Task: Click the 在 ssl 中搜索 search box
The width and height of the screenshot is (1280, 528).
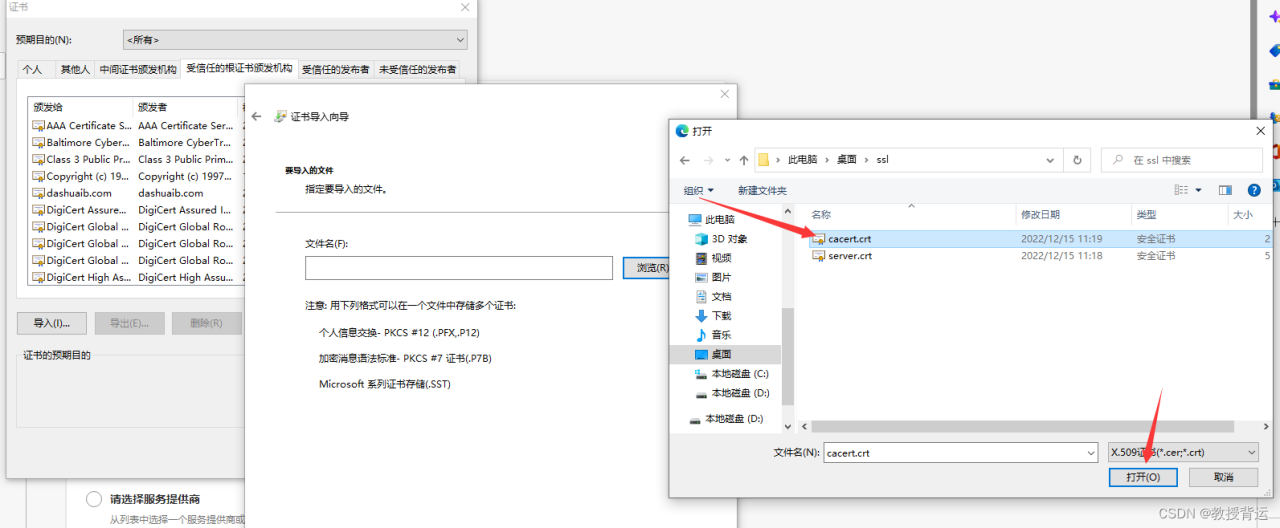Action: point(1182,160)
